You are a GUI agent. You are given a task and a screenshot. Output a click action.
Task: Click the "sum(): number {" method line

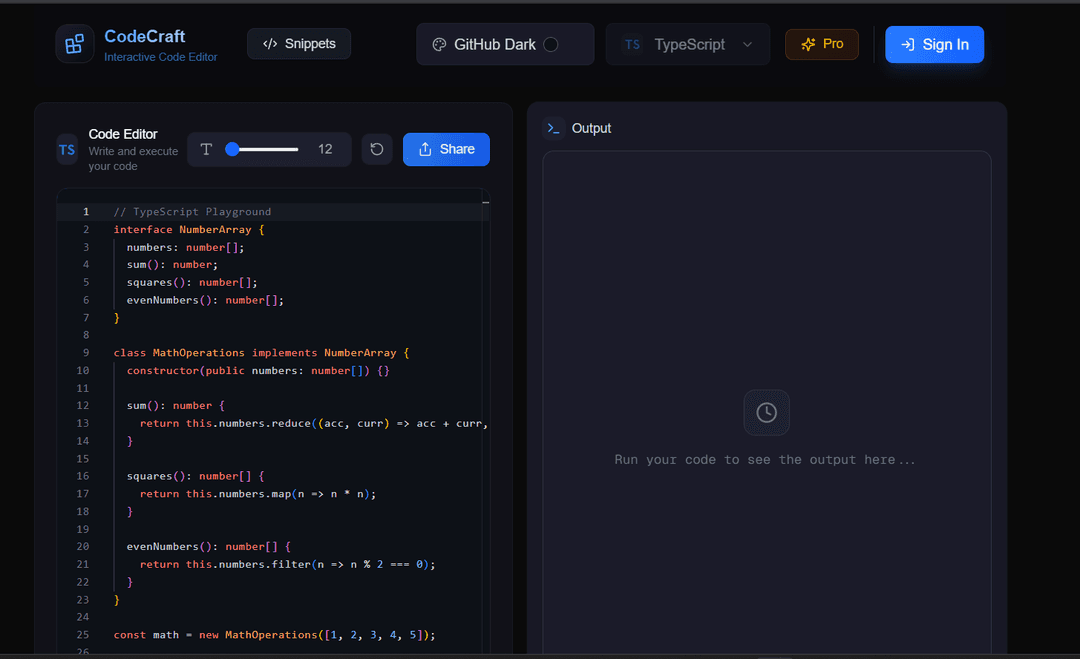pos(176,406)
